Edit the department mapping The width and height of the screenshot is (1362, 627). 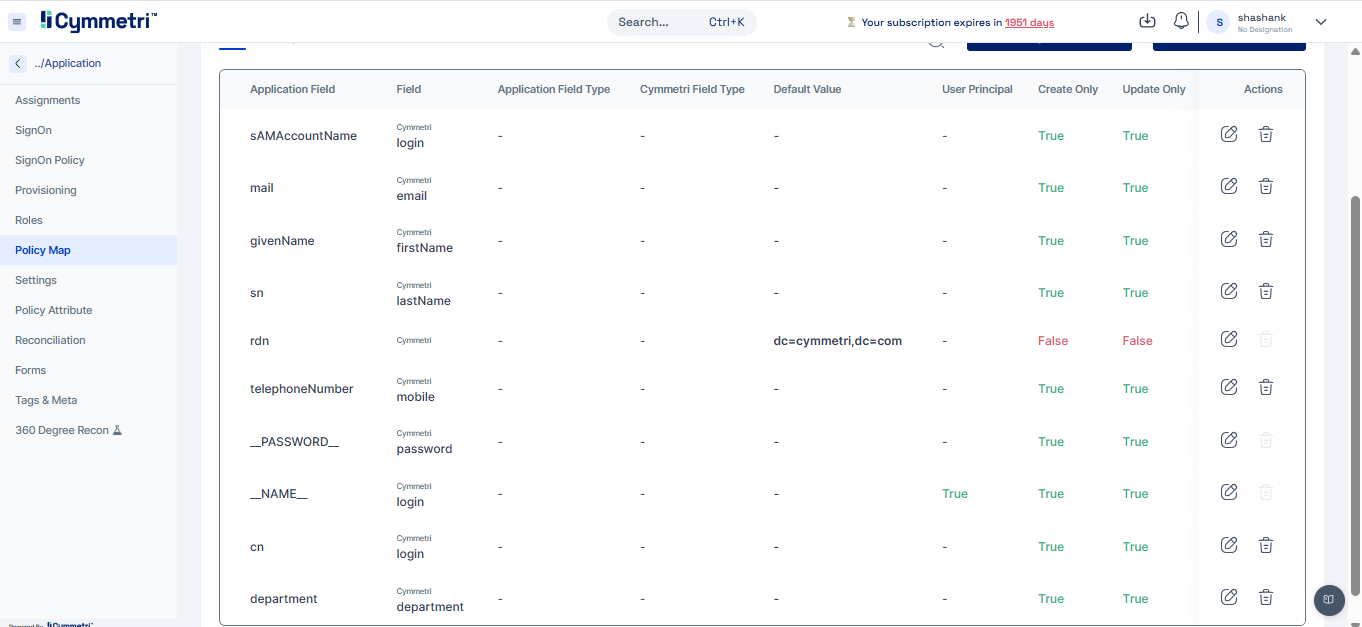pyautogui.click(x=1229, y=597)
